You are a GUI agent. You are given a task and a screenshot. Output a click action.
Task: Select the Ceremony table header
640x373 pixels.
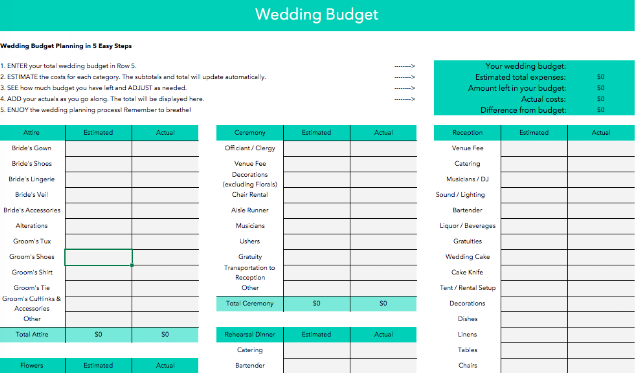250,133
